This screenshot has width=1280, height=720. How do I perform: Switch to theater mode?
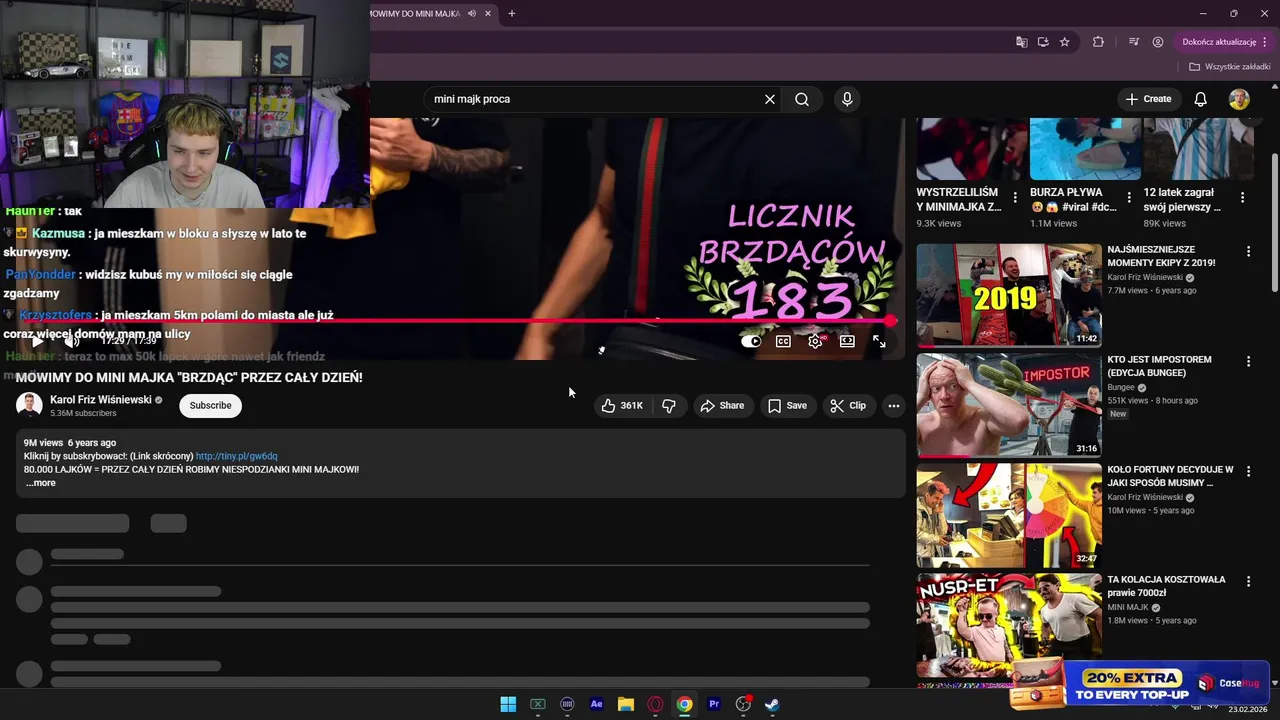847,341
